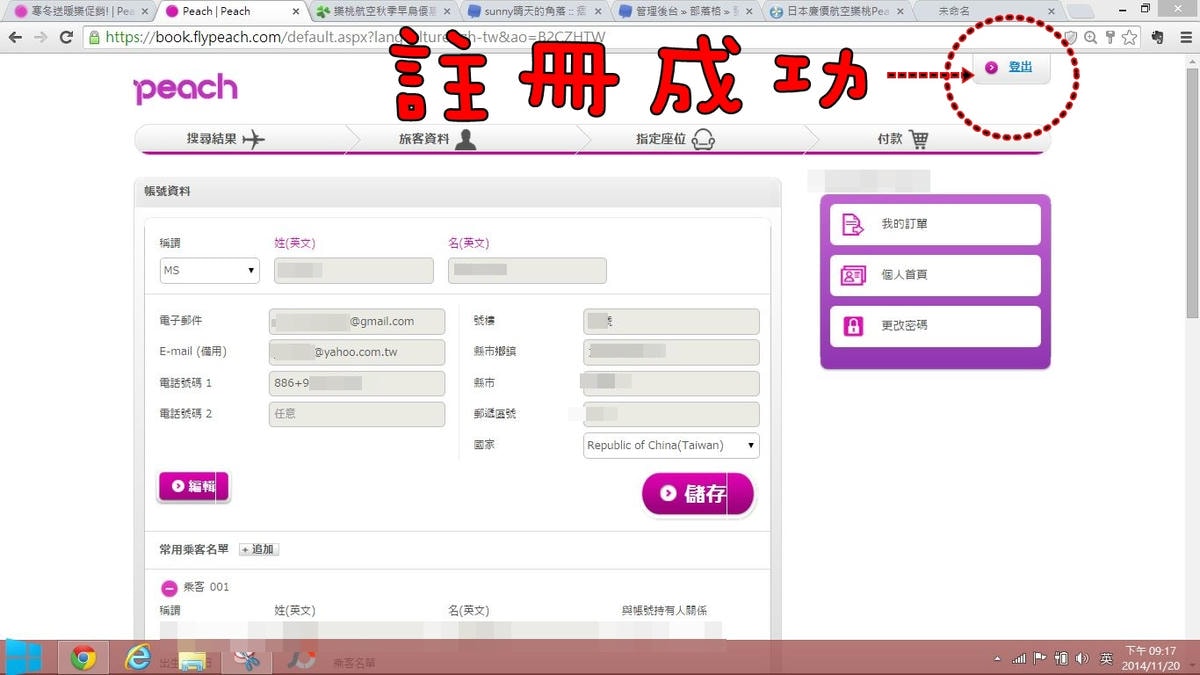Image resolution: width=1200 pixels, height=675 pixels.
Task: Expand the 稱謂 MS dropdown
Action: pyautogui.click(x=209, y=271)
